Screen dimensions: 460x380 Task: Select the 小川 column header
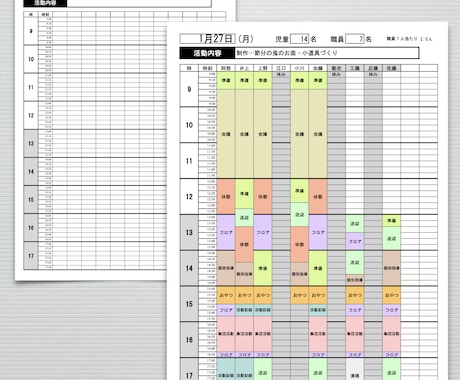[x=299, y=68]
